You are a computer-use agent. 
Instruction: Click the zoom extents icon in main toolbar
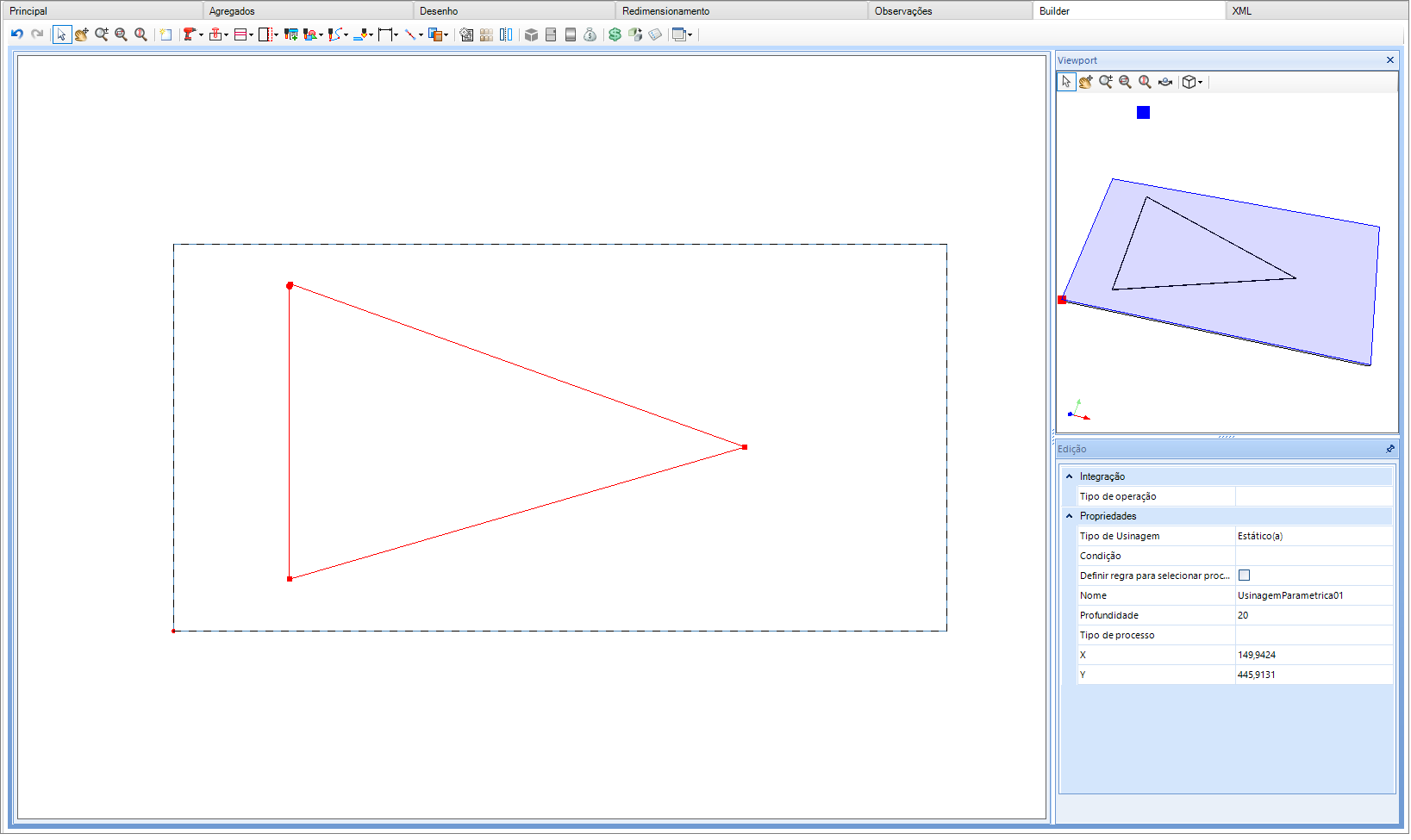(140, 34)
